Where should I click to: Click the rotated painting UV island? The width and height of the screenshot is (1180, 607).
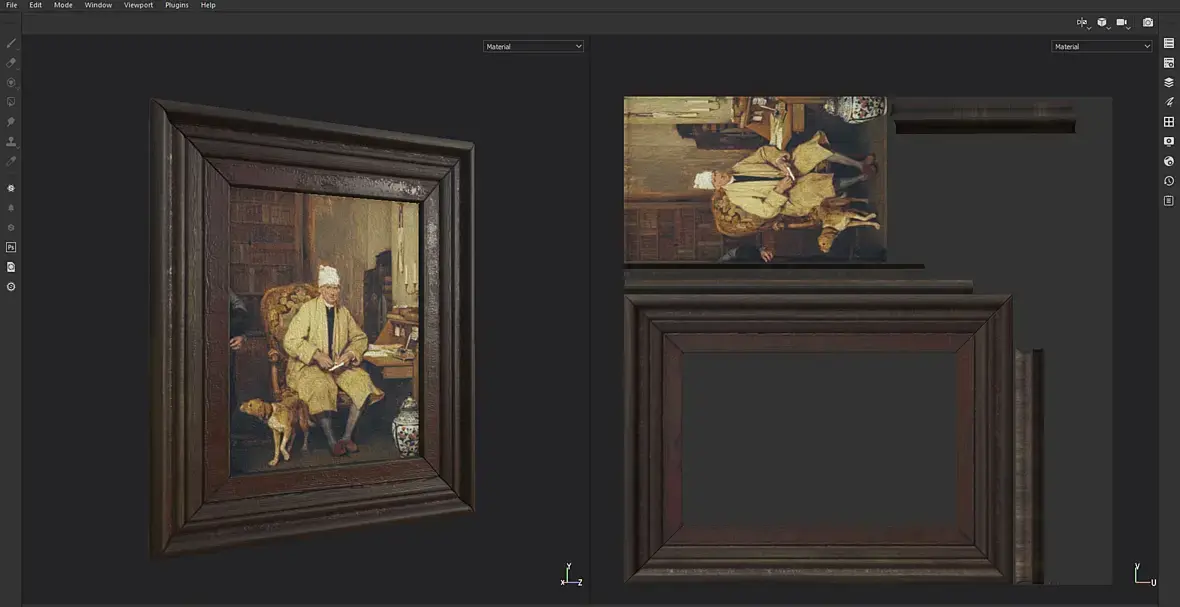[x=755, y=179]
